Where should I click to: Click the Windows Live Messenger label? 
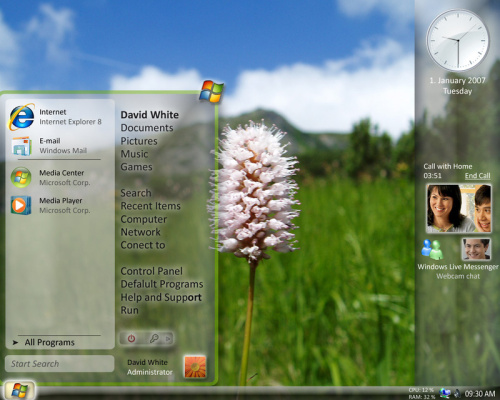click(458, 267)
